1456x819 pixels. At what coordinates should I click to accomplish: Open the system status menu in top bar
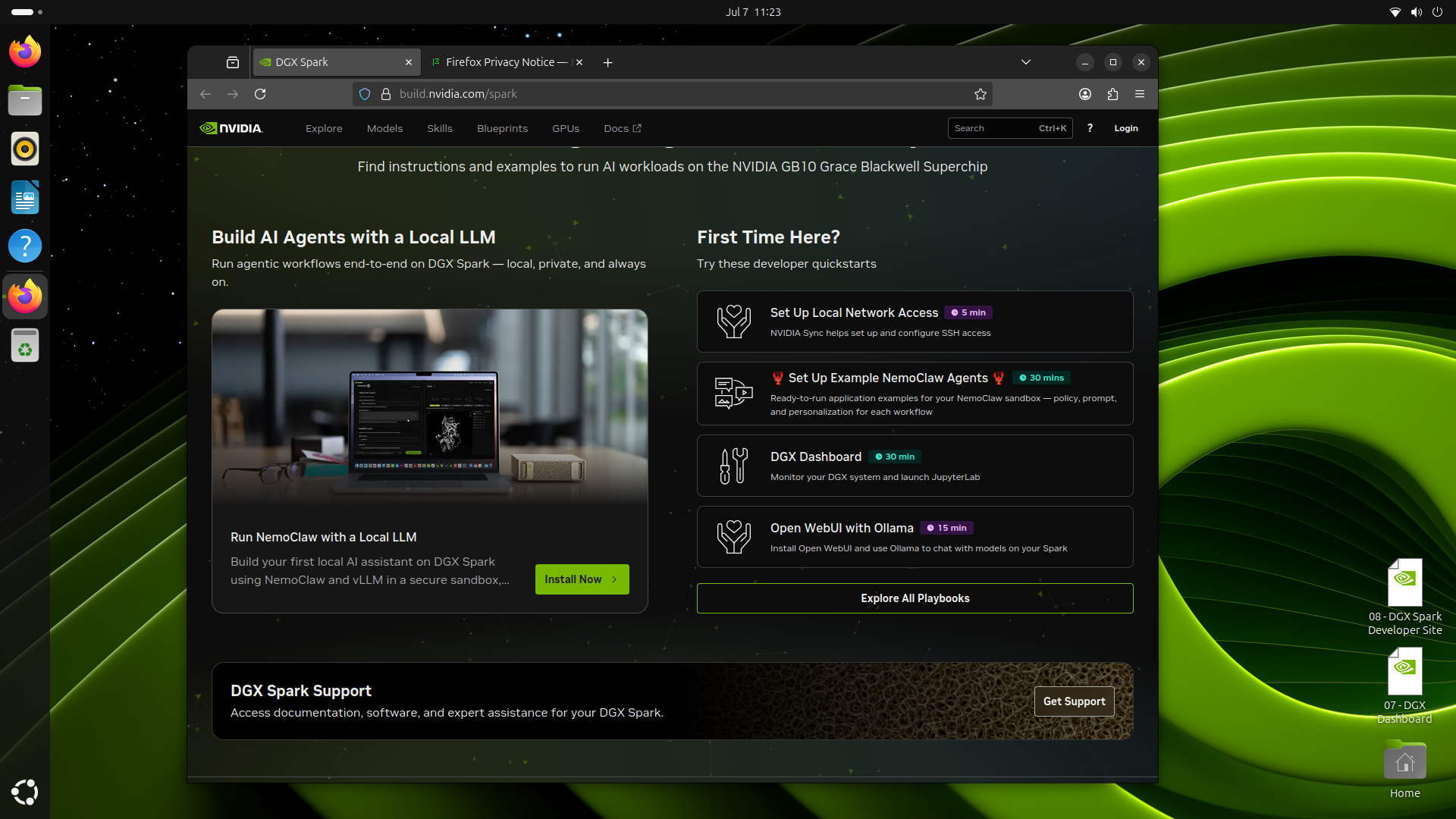coord(1416,12)
